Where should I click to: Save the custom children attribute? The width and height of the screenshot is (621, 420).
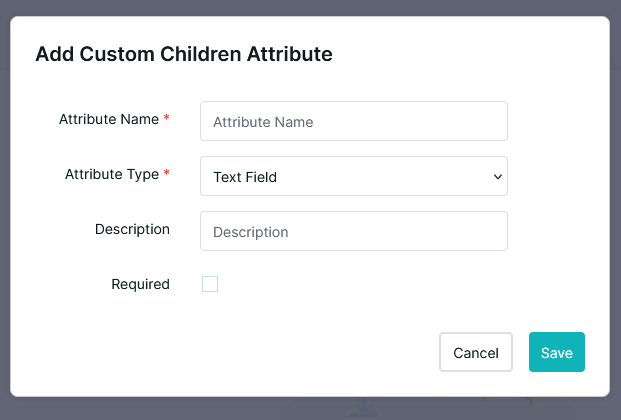556,352
